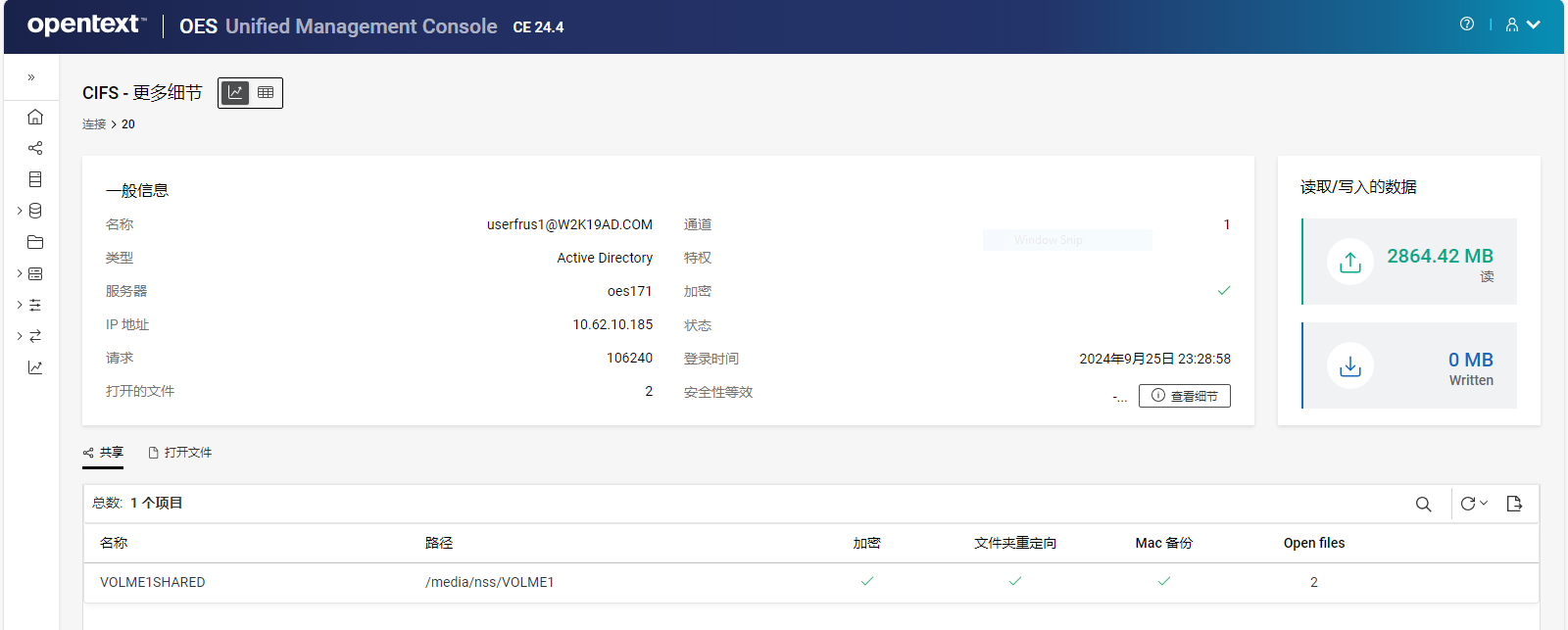
Task: Click Open files value 2 in VOLME1SHARED row
Action: pyautogui.click(x=1314, y=582)
